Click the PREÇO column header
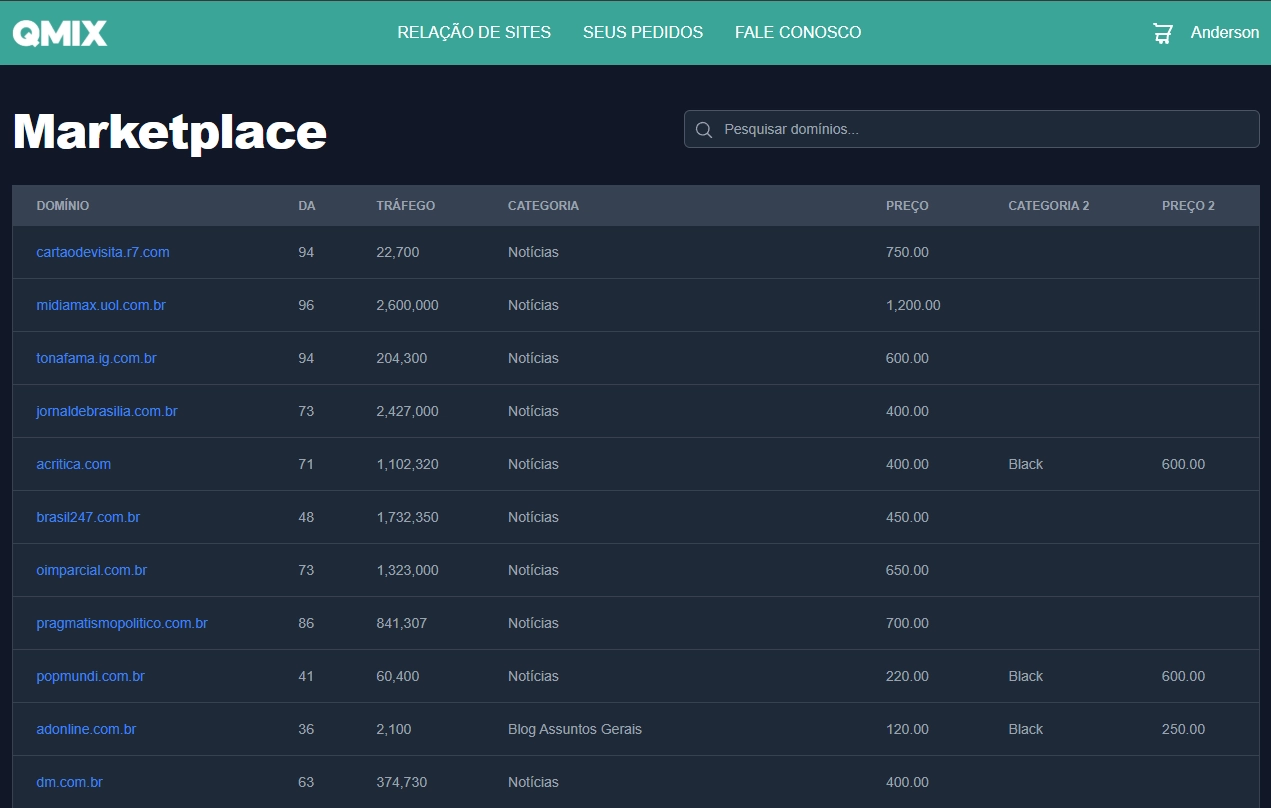The image size is (1271, 808). point(907,206)
